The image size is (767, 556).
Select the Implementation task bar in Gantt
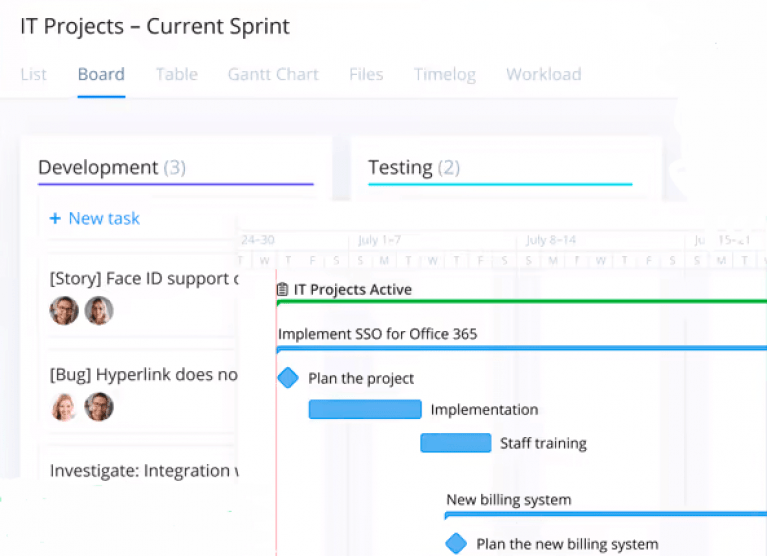tap(365, 409)
